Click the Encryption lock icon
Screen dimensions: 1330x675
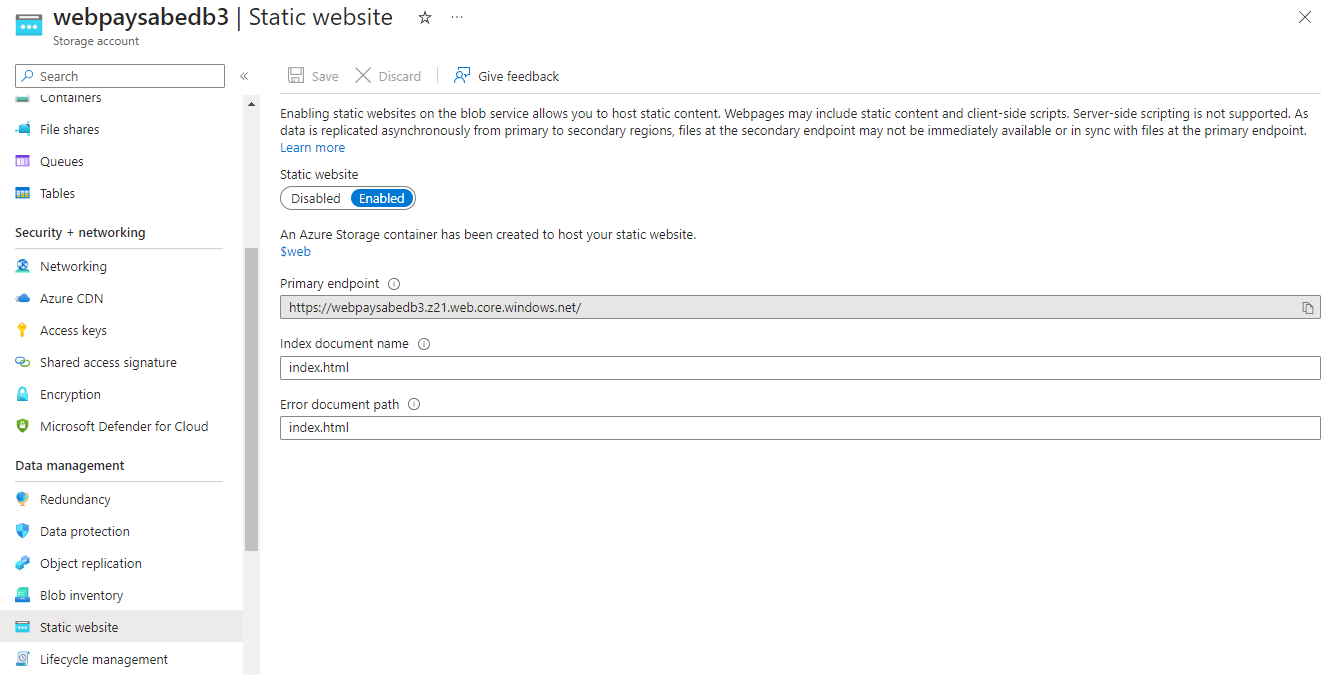pyautogui.click(x=23, y=394)
